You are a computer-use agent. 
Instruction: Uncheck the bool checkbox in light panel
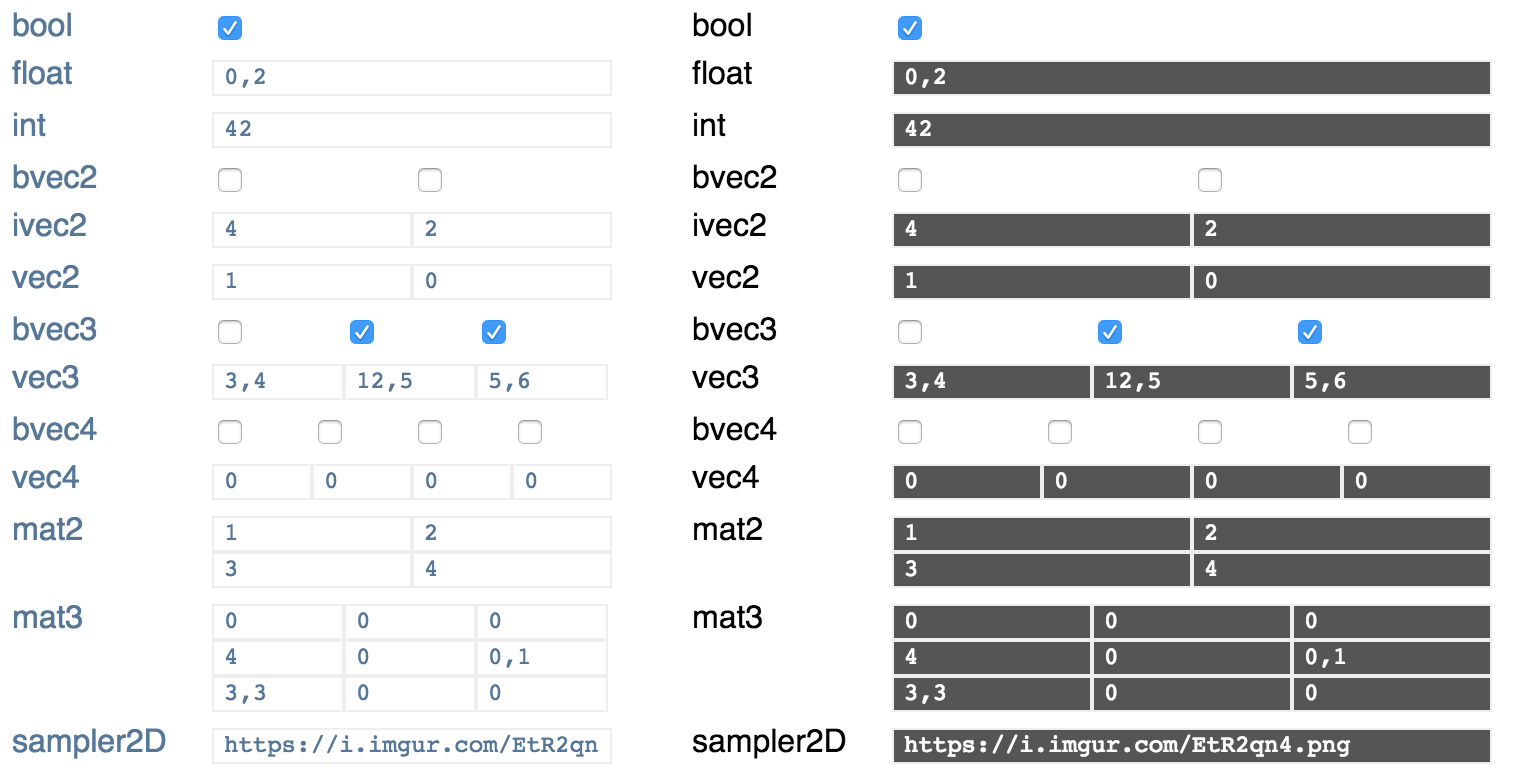click(x=230, y=28)
